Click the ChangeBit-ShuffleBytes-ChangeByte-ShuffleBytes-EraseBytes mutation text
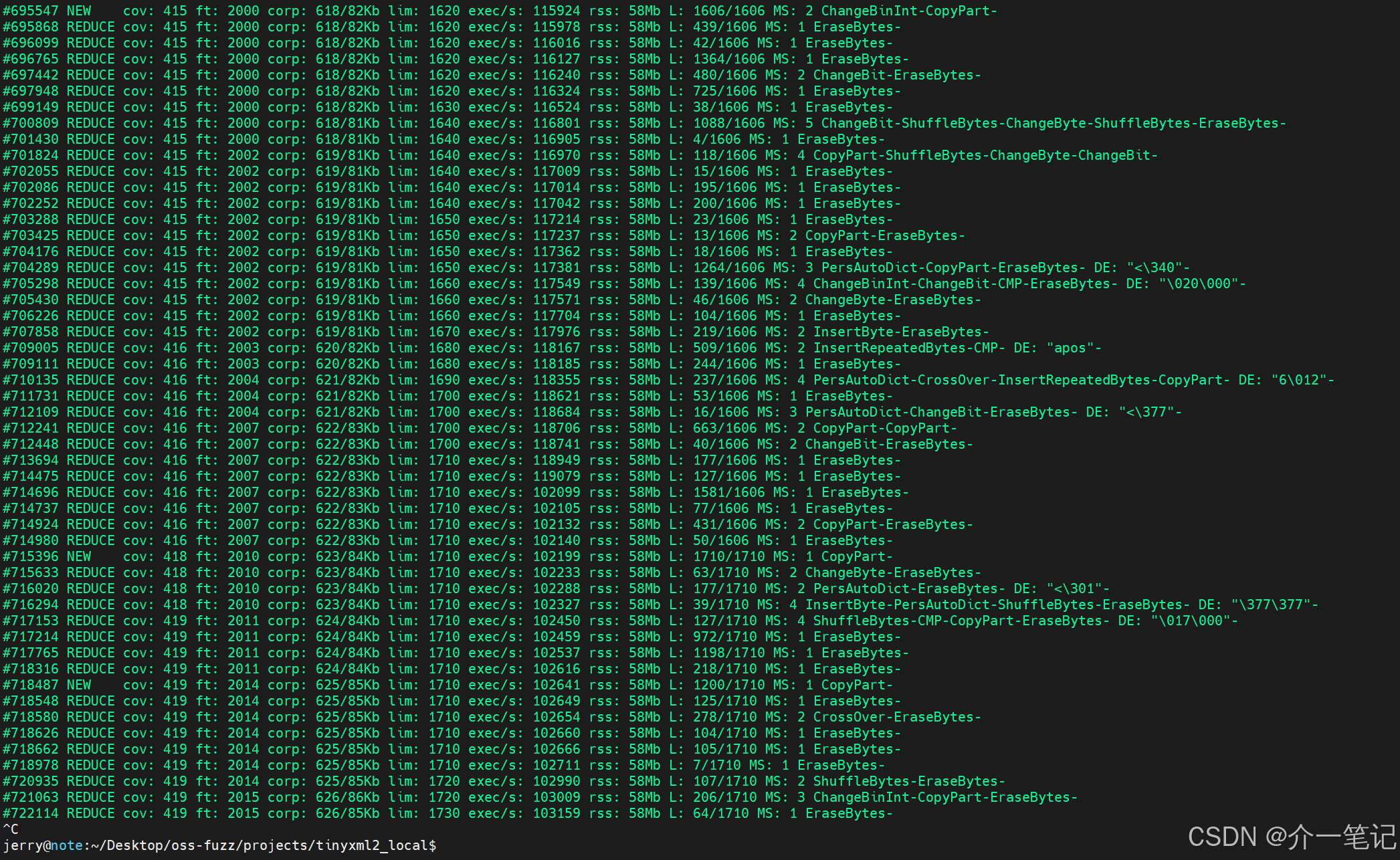 [1053, 123]
